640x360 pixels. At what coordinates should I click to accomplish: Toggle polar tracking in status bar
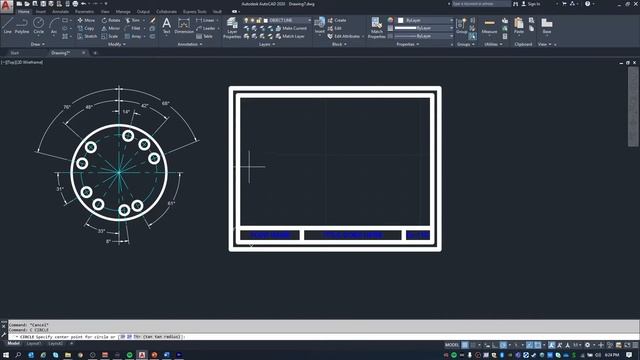point(503,345)
